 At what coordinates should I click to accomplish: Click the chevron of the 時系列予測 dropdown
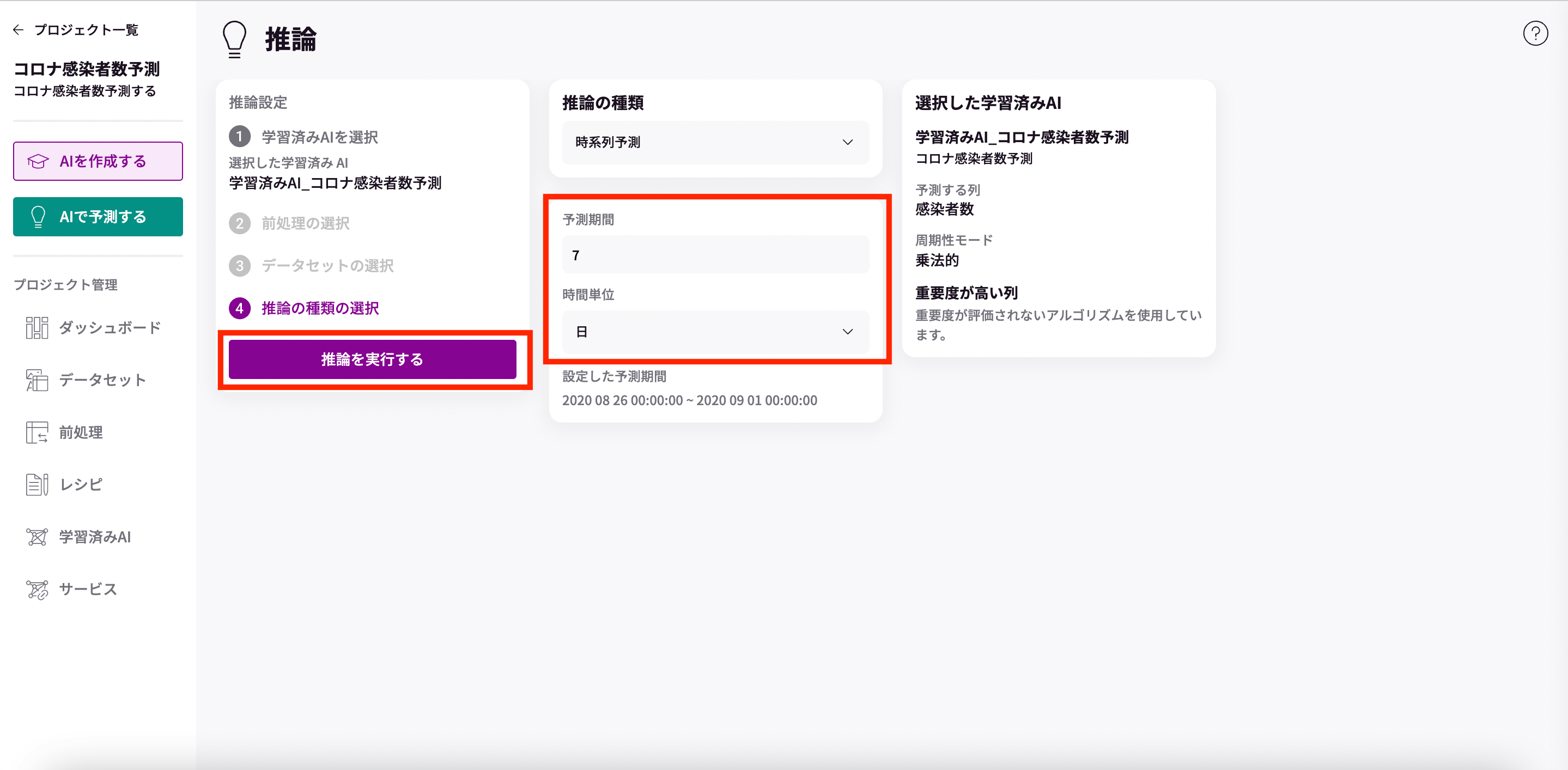[847, 142]
